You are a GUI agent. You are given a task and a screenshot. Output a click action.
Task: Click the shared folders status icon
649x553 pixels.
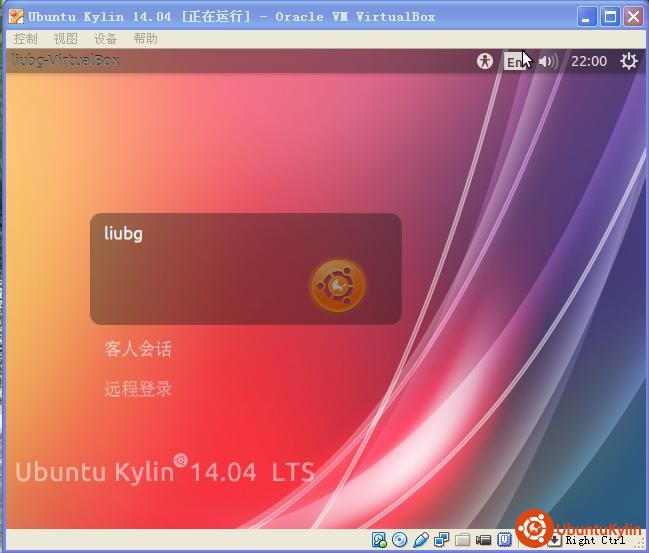coord(463,541)
